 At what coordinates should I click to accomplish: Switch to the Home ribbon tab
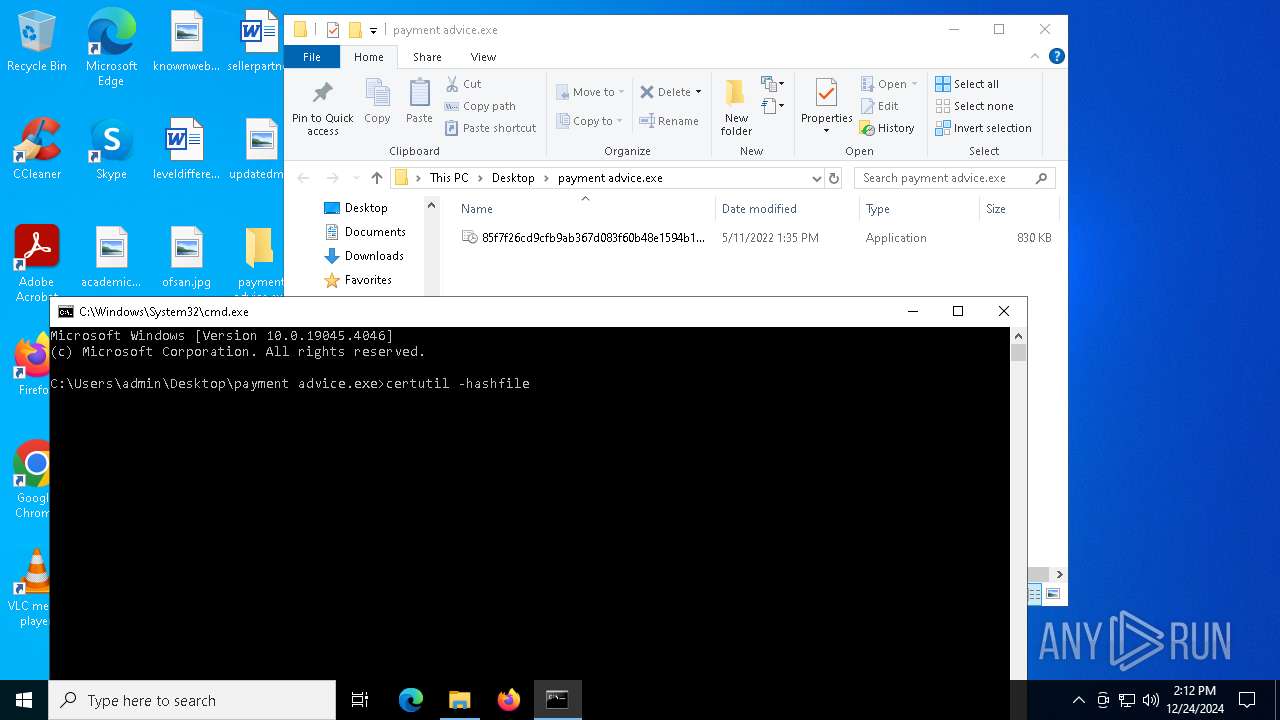point(368,57)
